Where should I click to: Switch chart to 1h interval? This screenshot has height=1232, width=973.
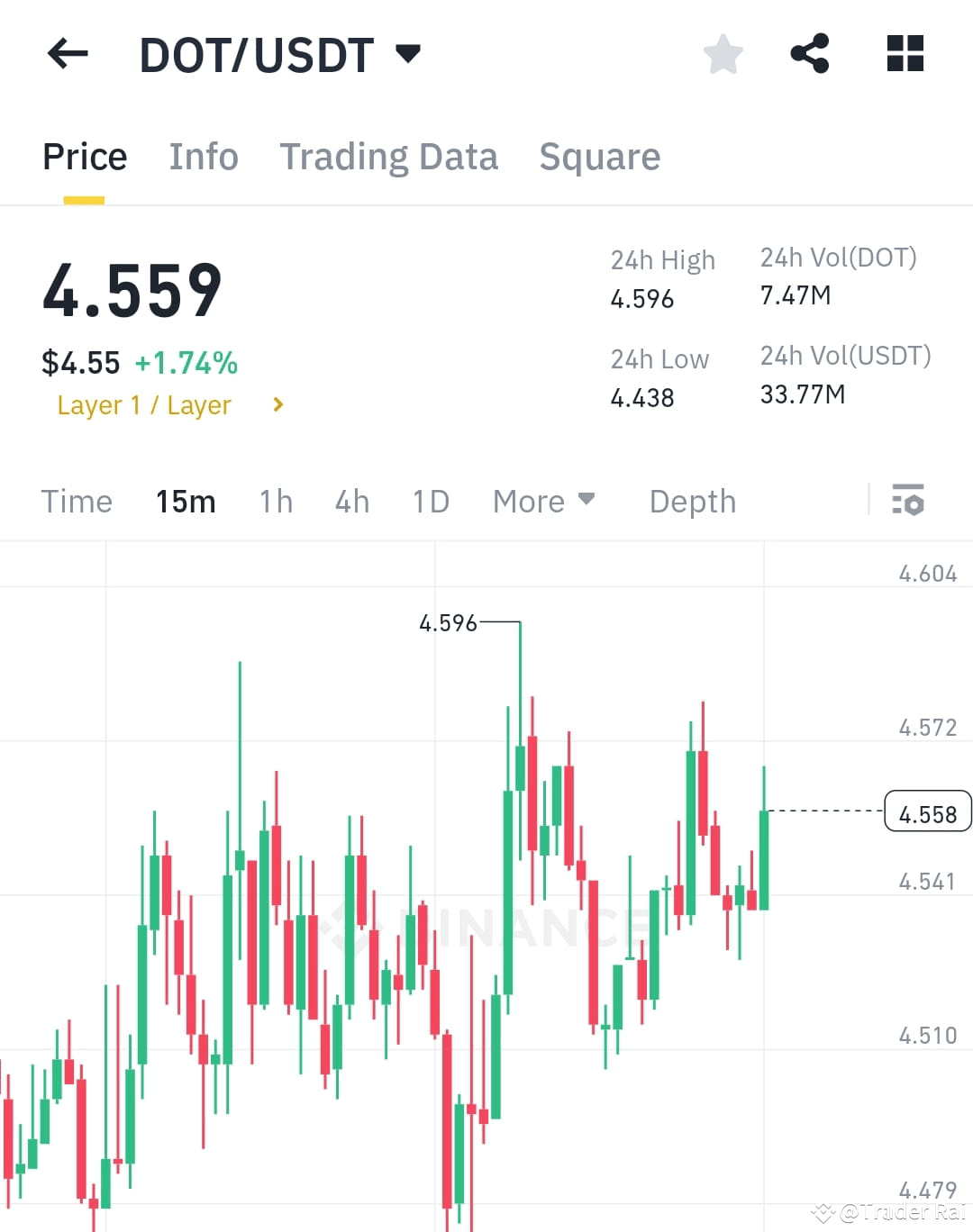[275, 501]
